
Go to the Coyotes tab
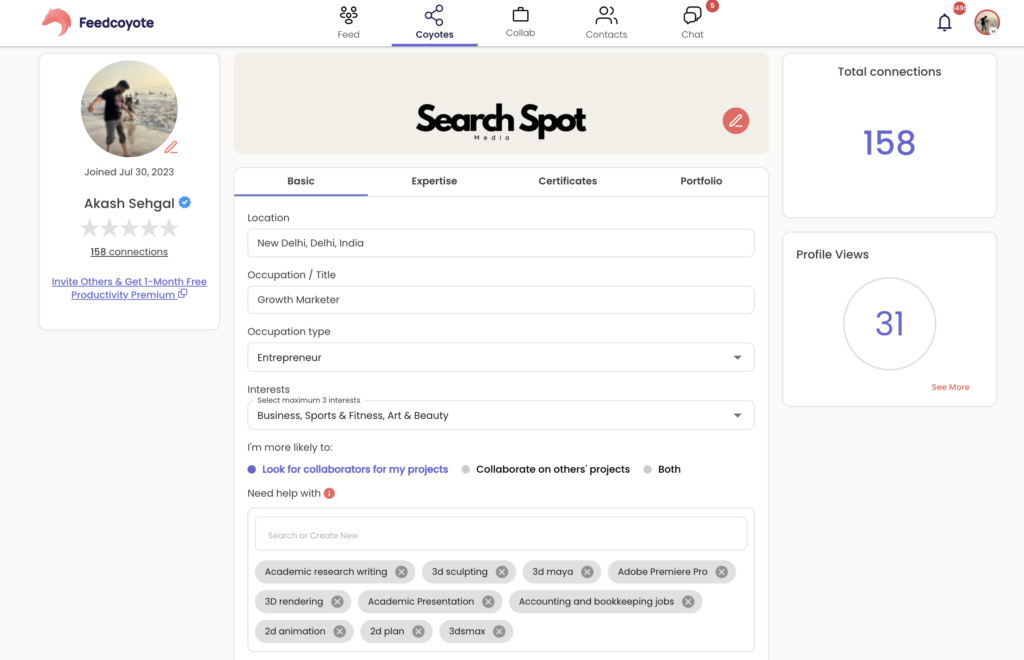pyautogui.click(x=434, y=23)
